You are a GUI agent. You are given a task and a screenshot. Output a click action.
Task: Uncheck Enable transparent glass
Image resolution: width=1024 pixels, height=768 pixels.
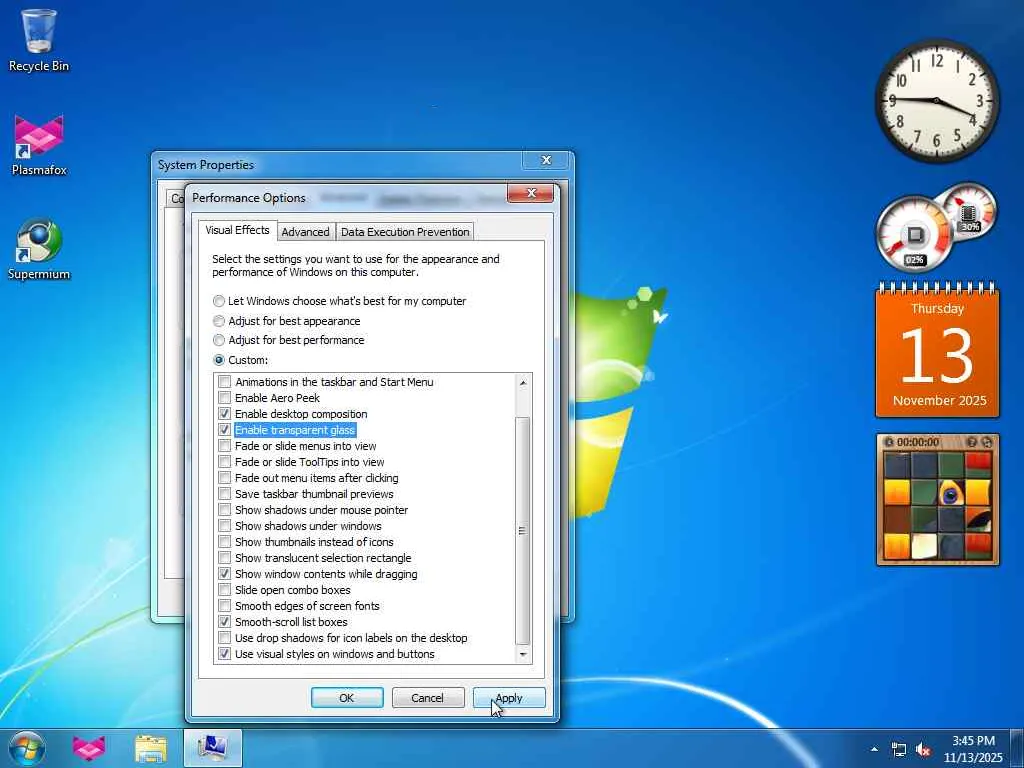pos(225,430)
